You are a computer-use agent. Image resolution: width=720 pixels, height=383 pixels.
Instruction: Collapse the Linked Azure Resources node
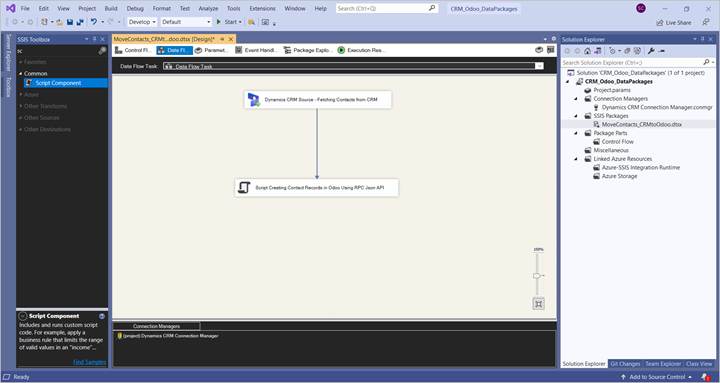(576, 159)
